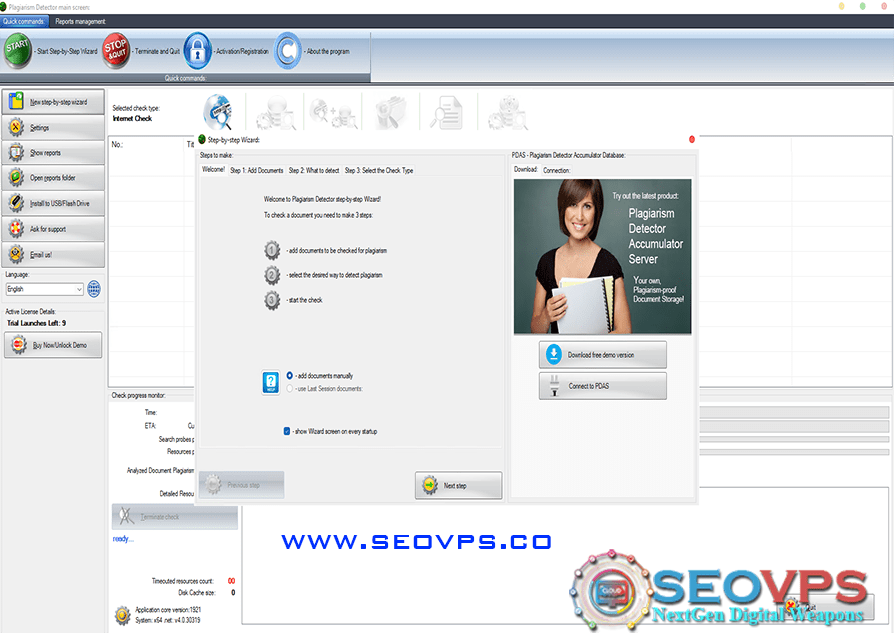The height and width of the screenshot is (633, 894).
Task: Open the Connection tab in the PDAS panel
Action: pyautogui.click(x=556, y=171)
